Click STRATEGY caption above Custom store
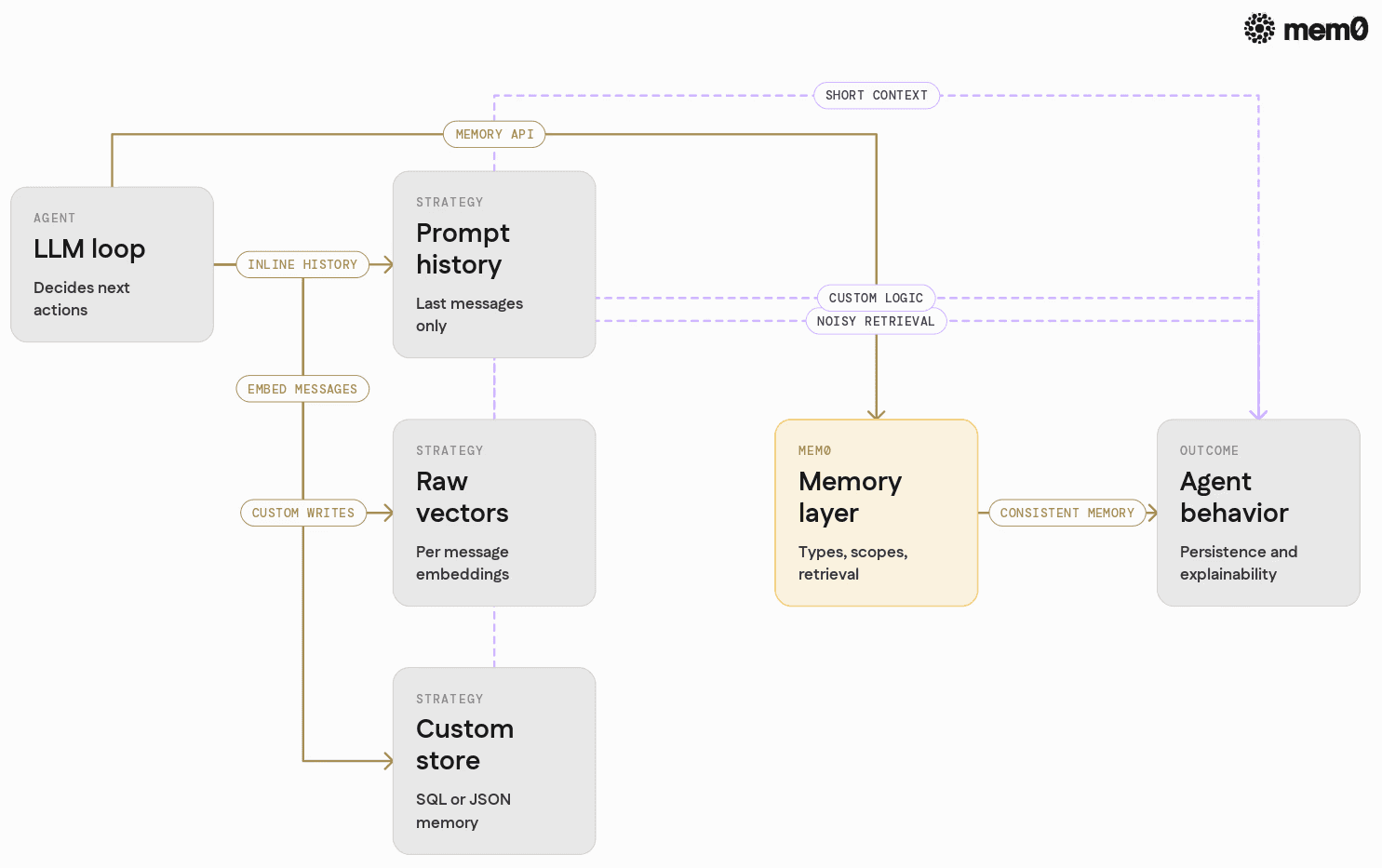 click(449, 700)
